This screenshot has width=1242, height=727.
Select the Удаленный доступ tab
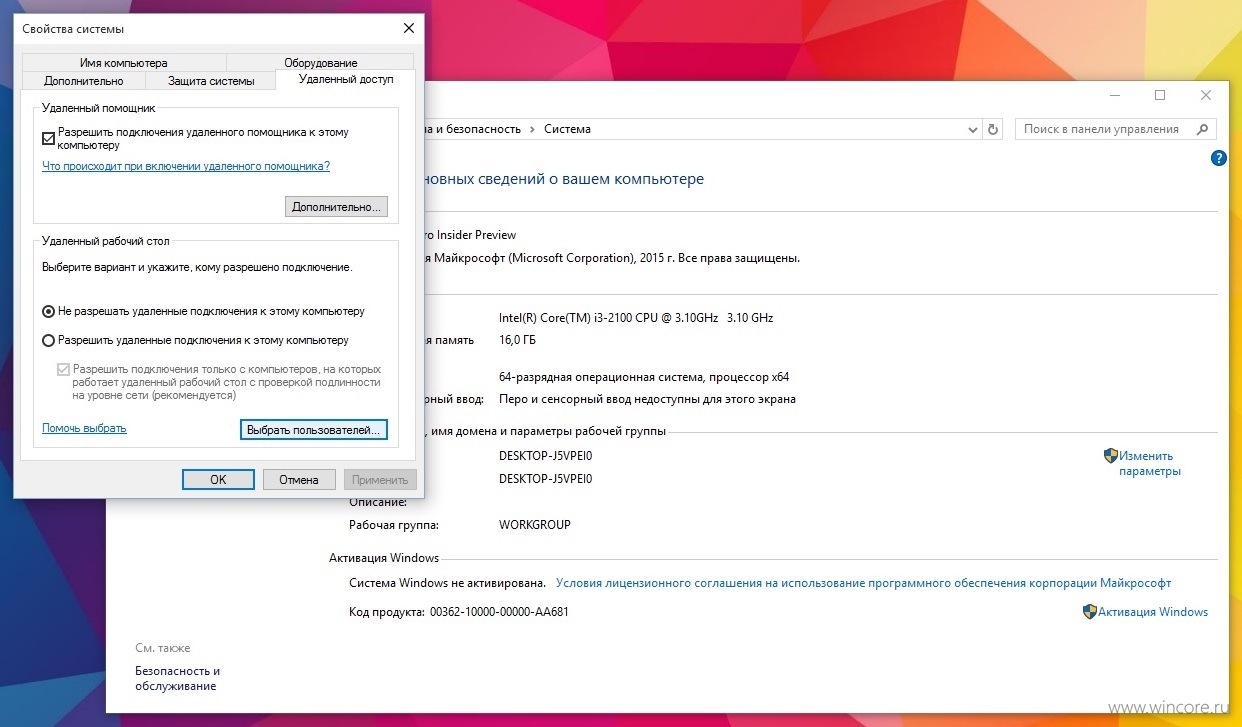click(346, 79)
